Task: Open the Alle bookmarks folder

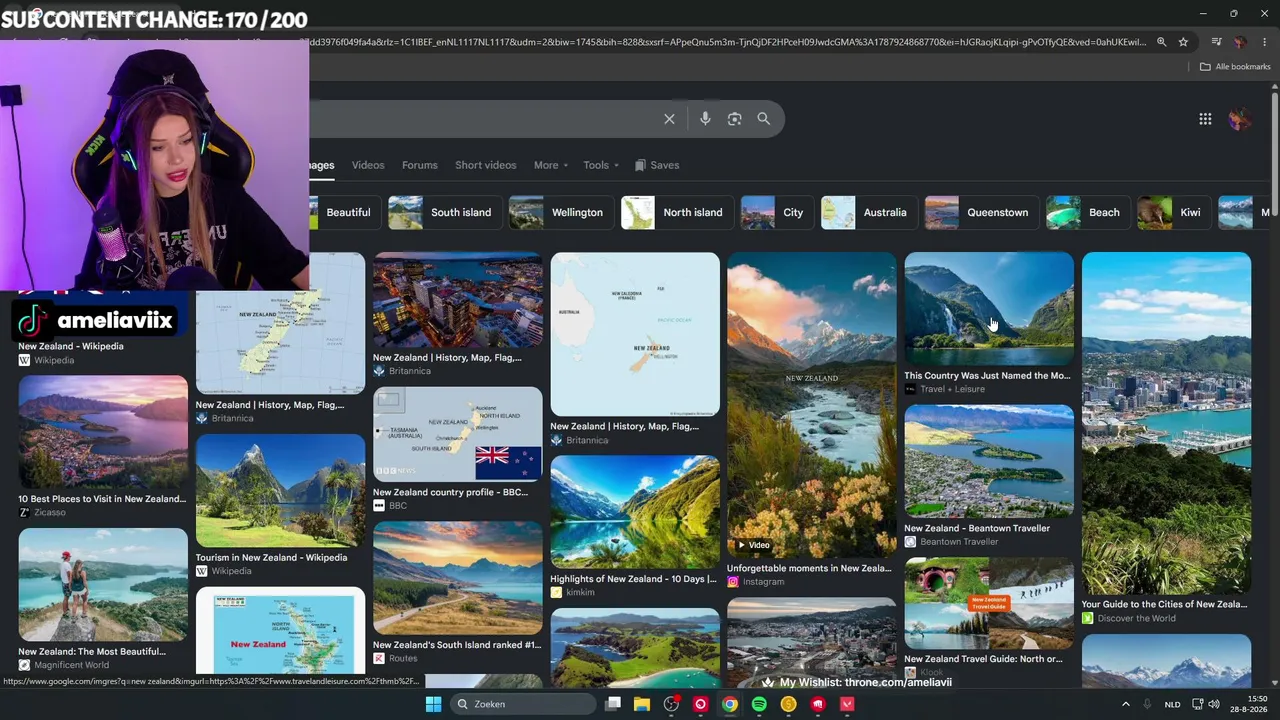Action: (1235, 67)
